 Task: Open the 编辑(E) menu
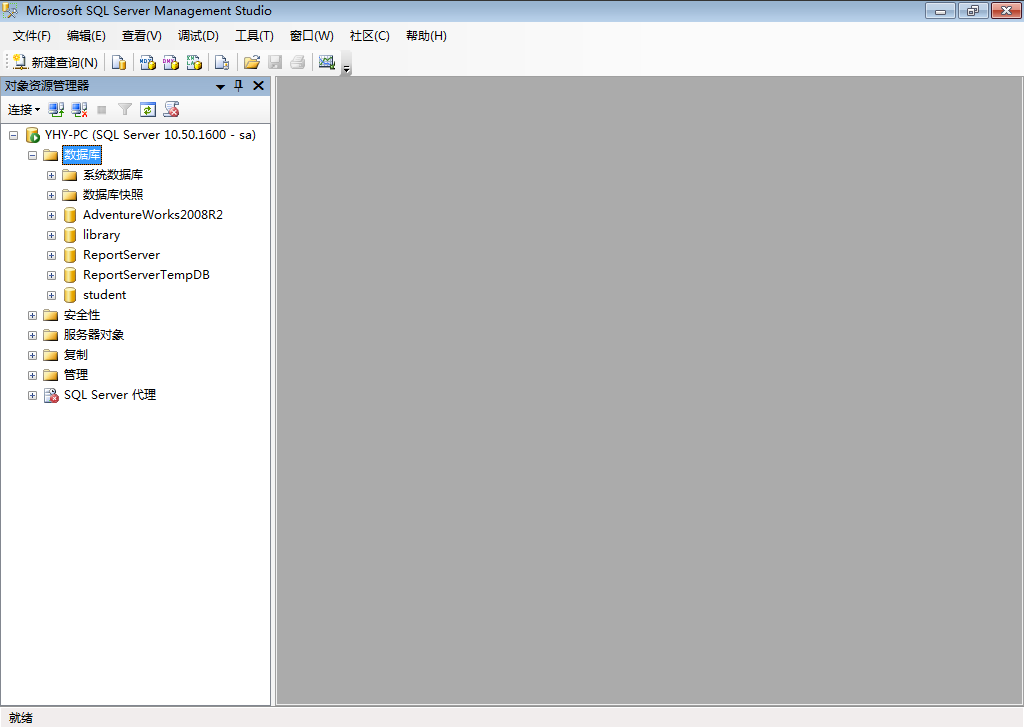[86, 36]
